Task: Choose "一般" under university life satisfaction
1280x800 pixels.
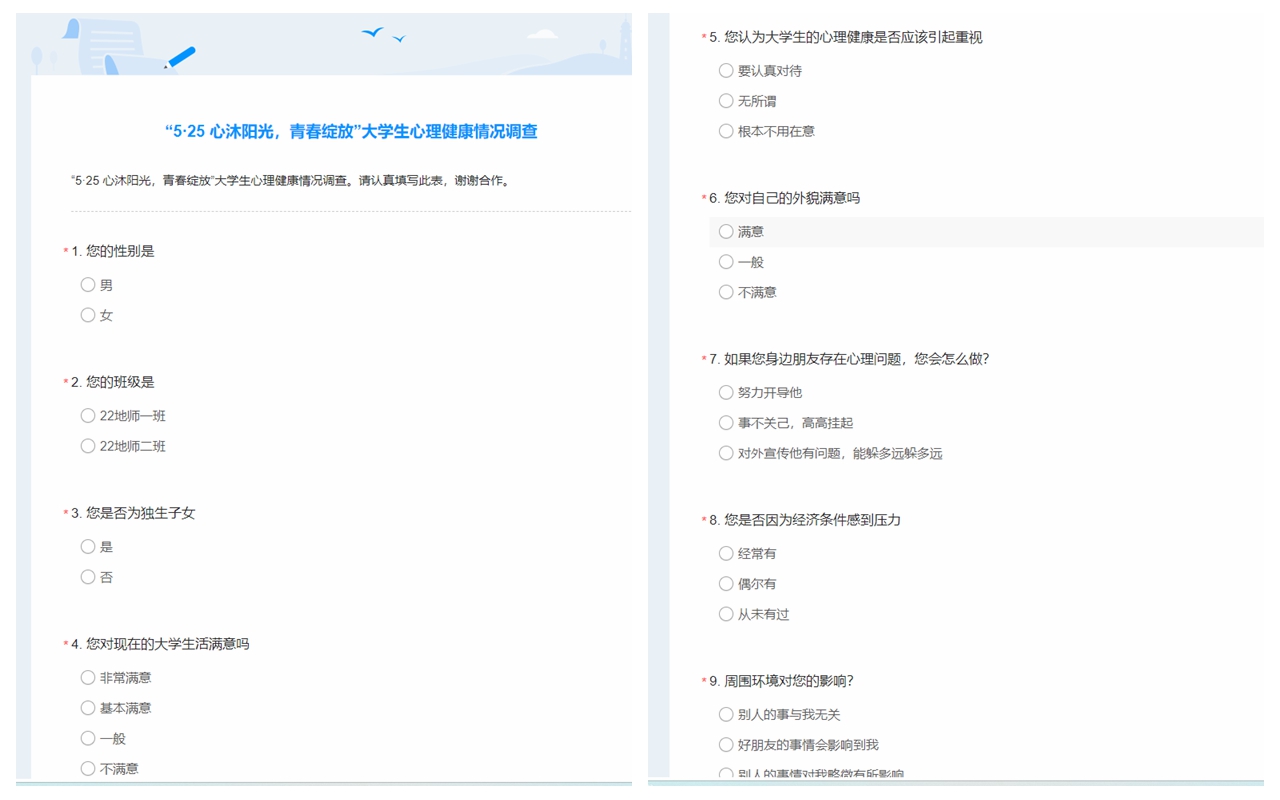Action: [88, 738]
